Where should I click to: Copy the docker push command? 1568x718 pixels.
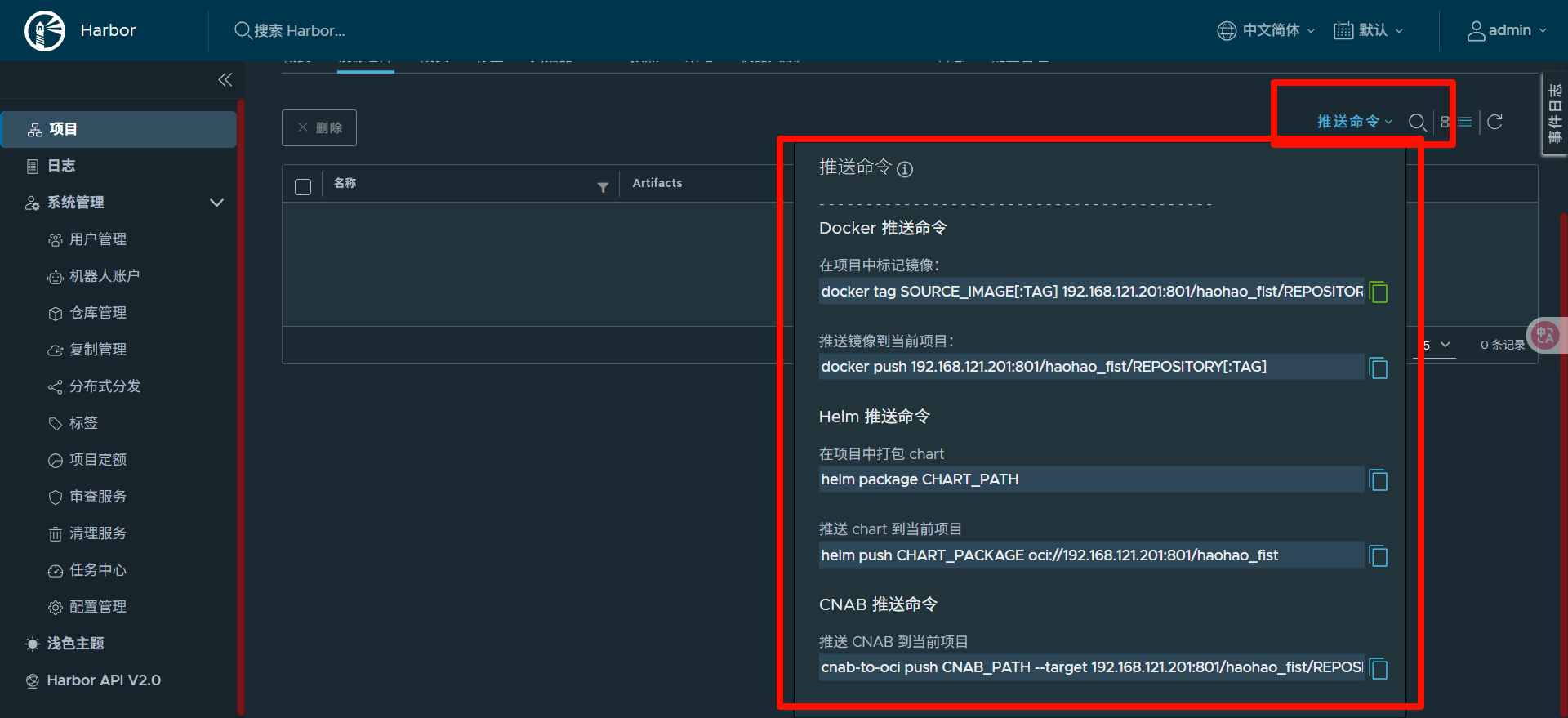pyautogui.click(x=1379, y=368)
